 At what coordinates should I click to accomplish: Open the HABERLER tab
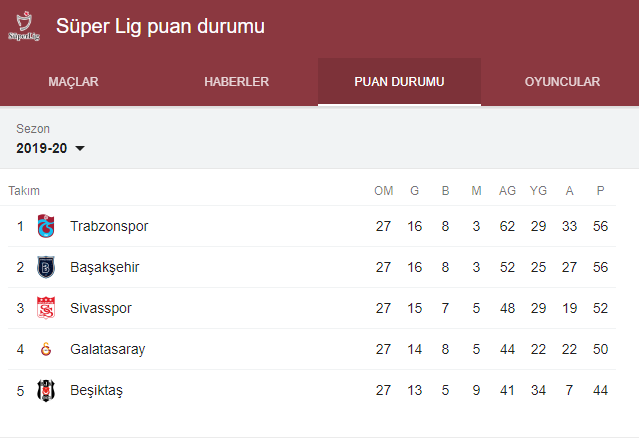tap(236, 82)
